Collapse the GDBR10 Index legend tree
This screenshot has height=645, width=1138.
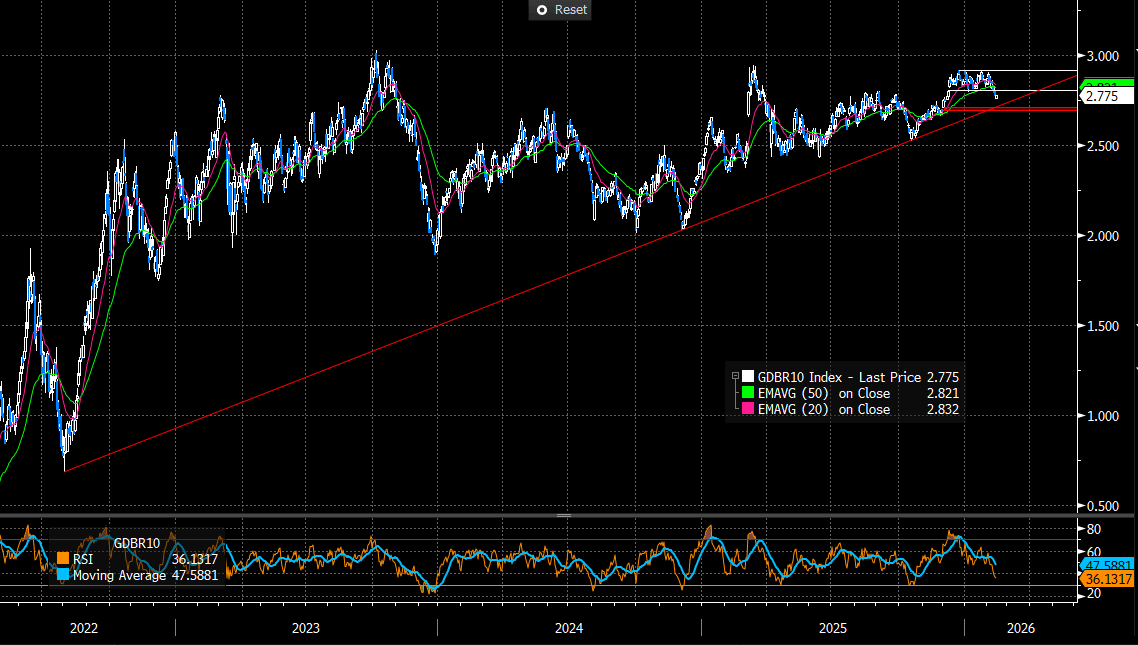click(736, 377)
